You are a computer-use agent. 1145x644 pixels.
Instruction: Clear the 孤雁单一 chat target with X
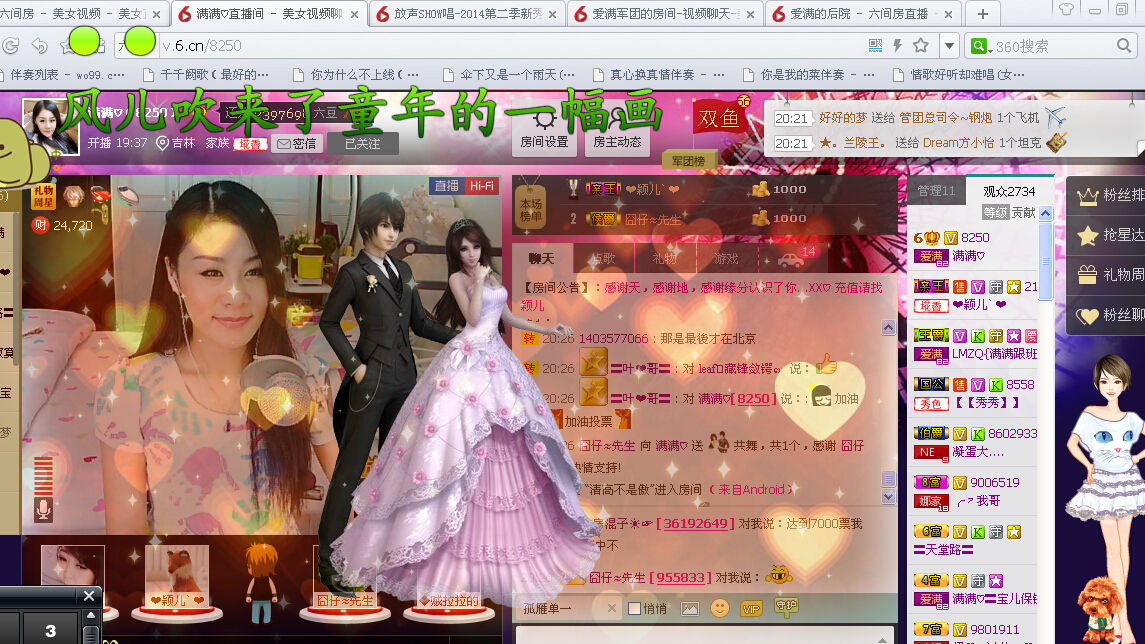[612, 608]
